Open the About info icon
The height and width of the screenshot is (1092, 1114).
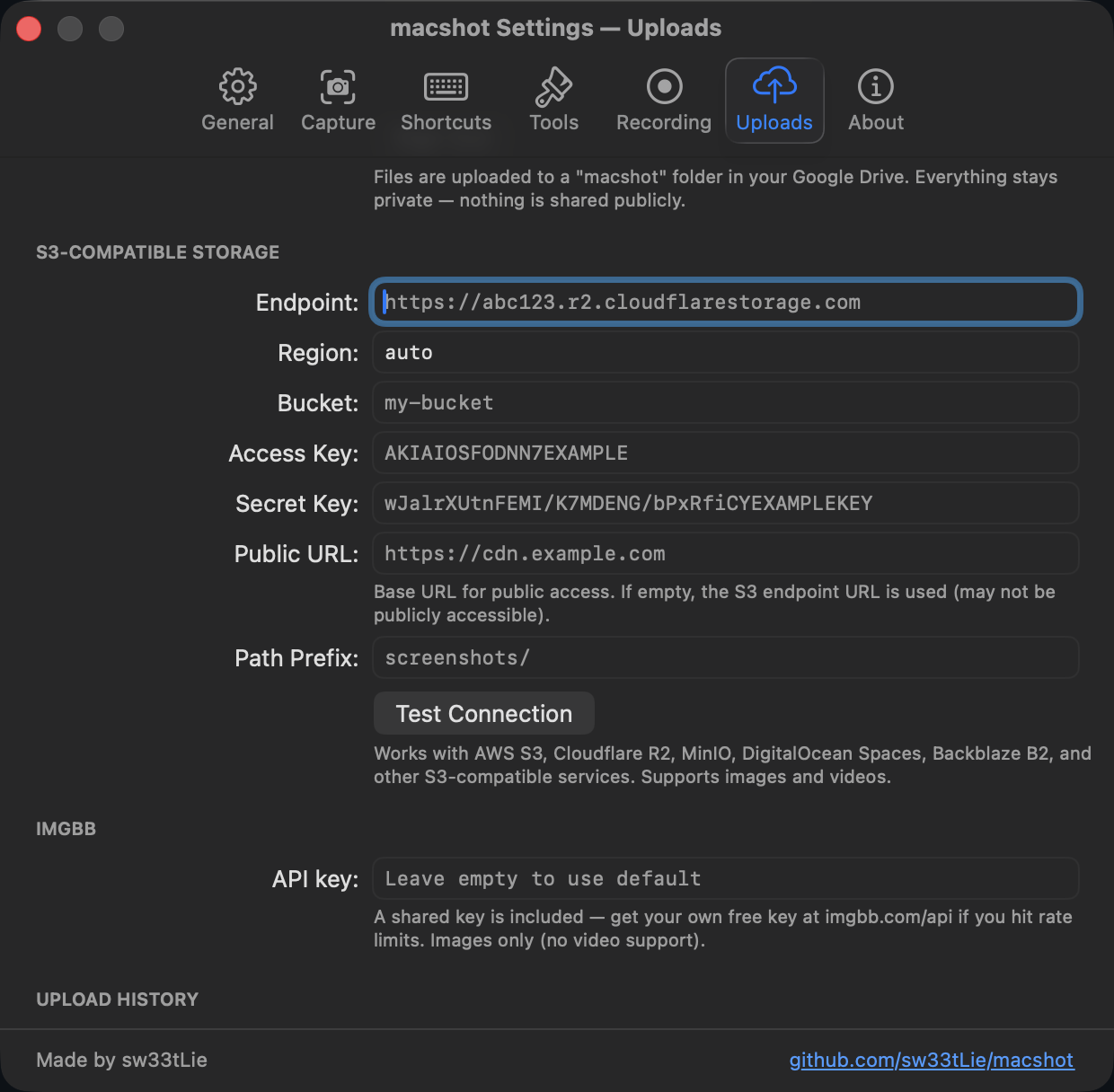(x=876, y=87)
